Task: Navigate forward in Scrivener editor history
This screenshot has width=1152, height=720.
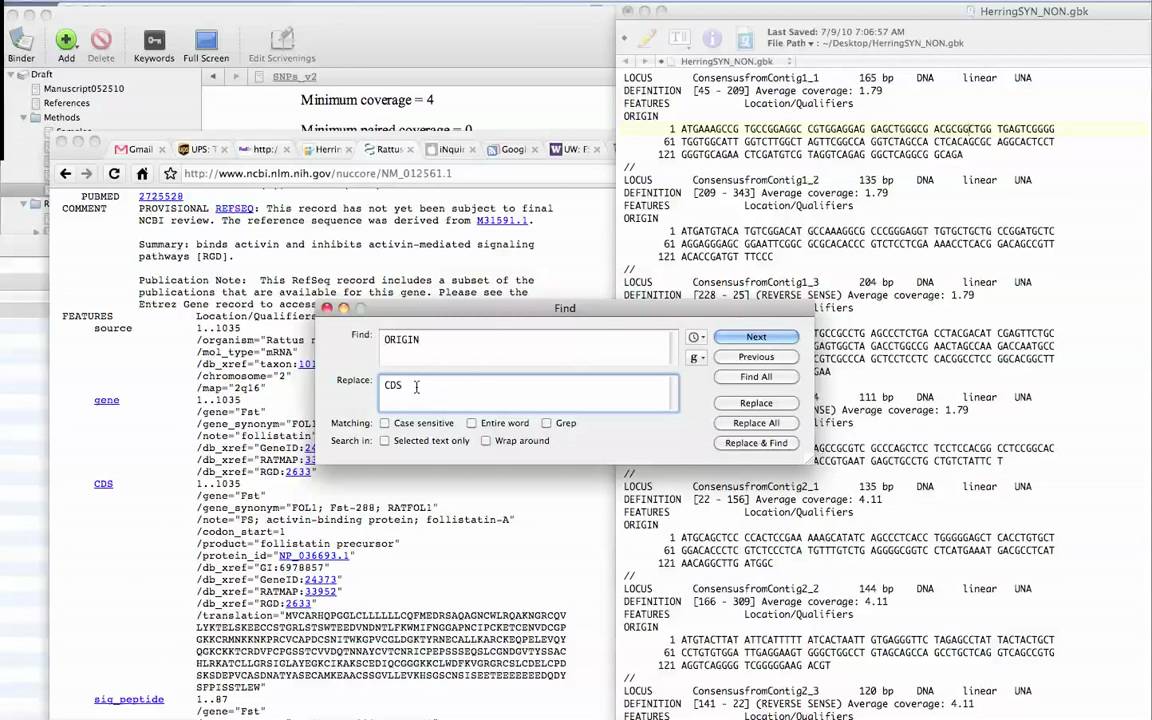Action: tap(236, 76)
